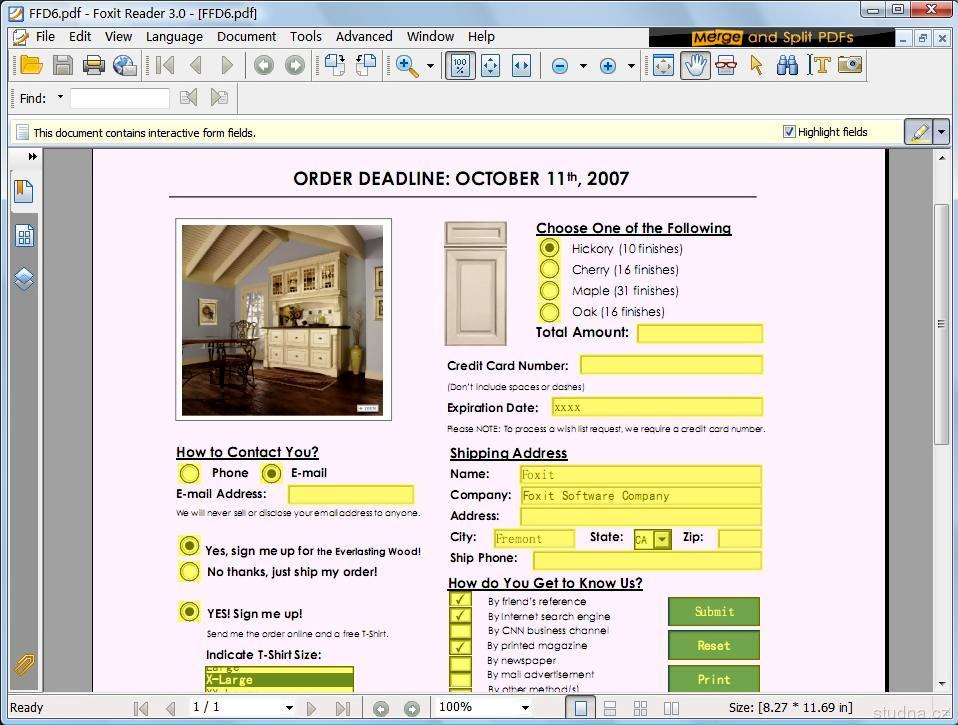The image size is (958, 725).
Task: Click the vertical scrollbar thumb
Action: (942, 324)
